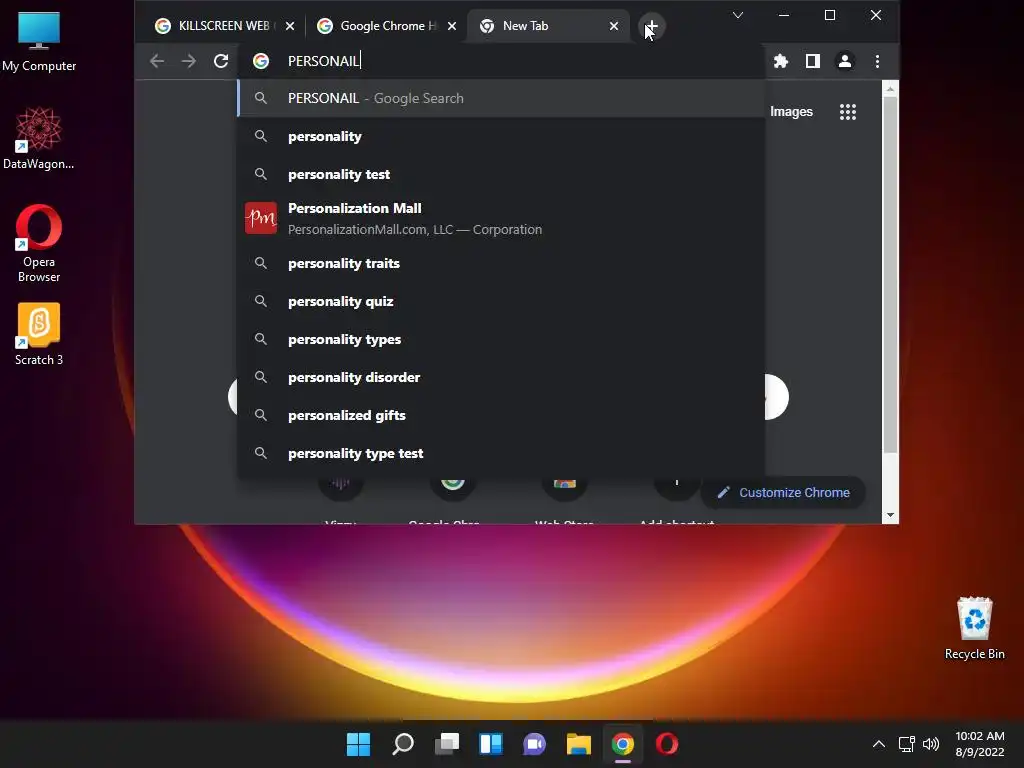Reload the page
Viewport: 1024px width, 768px height.
tap(221, 61)
